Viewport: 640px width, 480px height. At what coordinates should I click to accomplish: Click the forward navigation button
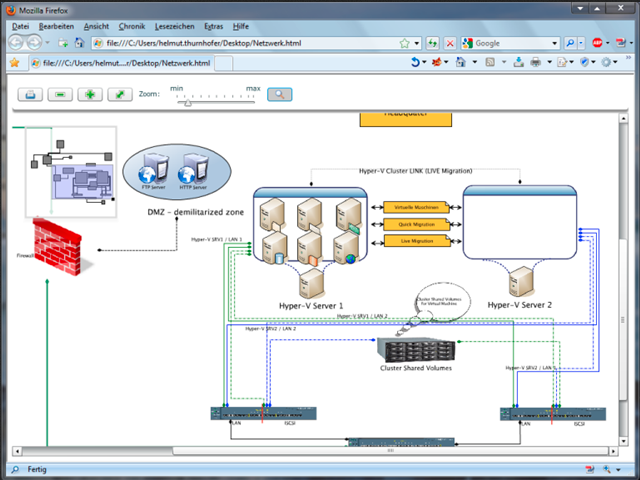click(x=34, y=42)
